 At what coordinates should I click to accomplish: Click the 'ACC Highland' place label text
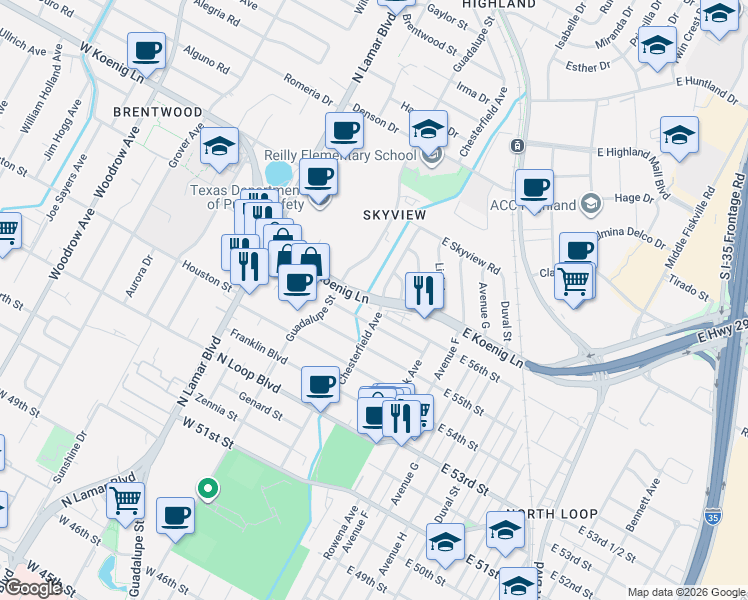533,206
